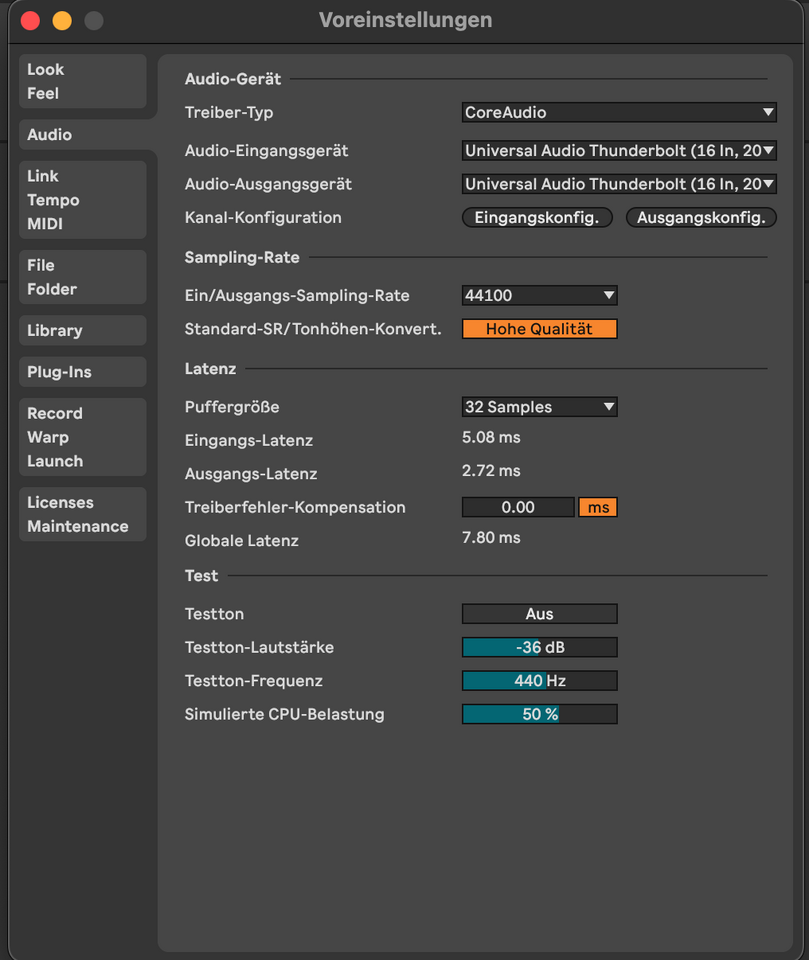The height and width of the screenshot is (960, 809).
Task: Click the Eingangs-Latenz value 5.08 ms
Action: [491, 438]
